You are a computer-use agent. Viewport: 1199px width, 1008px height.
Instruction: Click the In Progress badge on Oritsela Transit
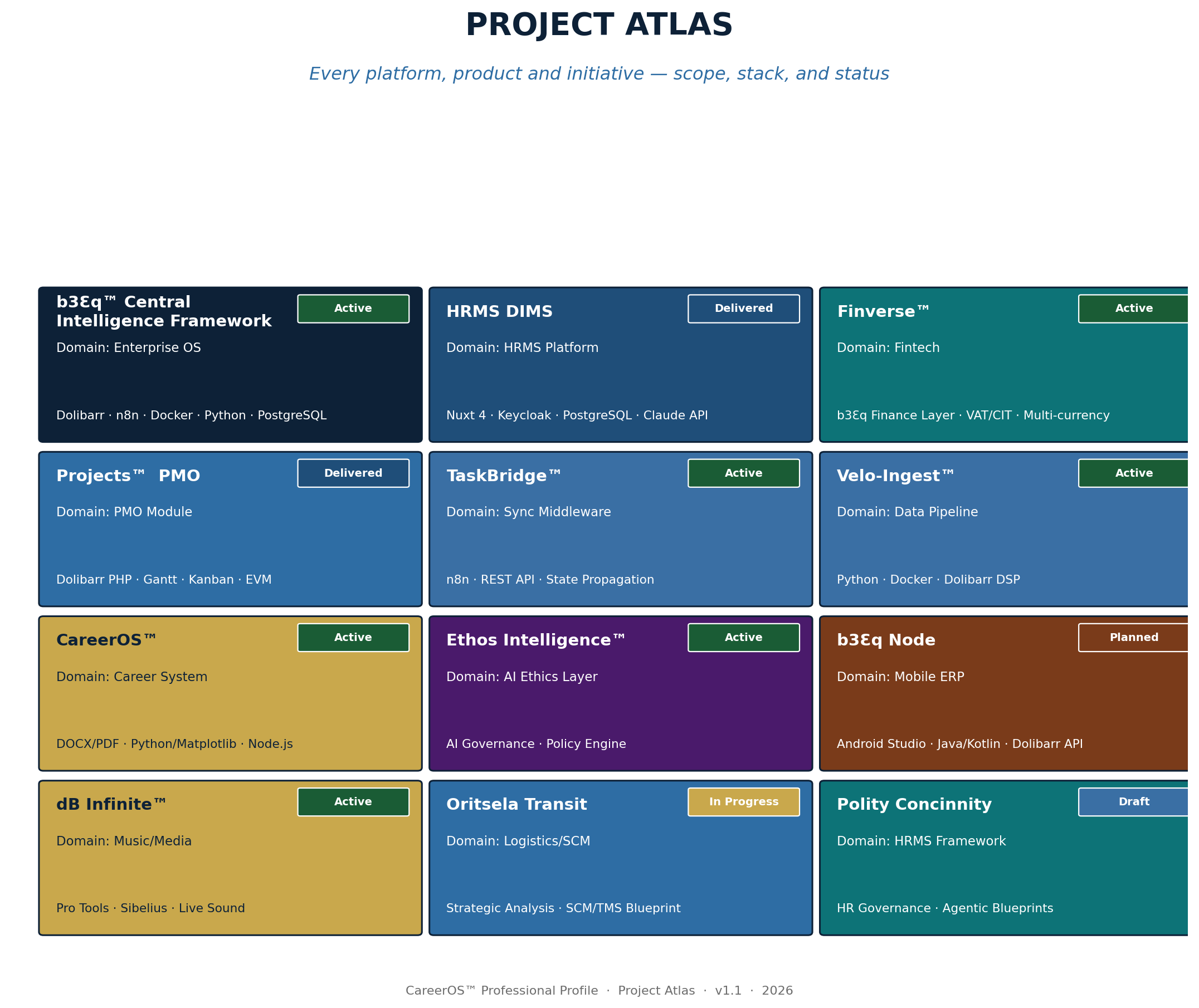click(743, 802)
